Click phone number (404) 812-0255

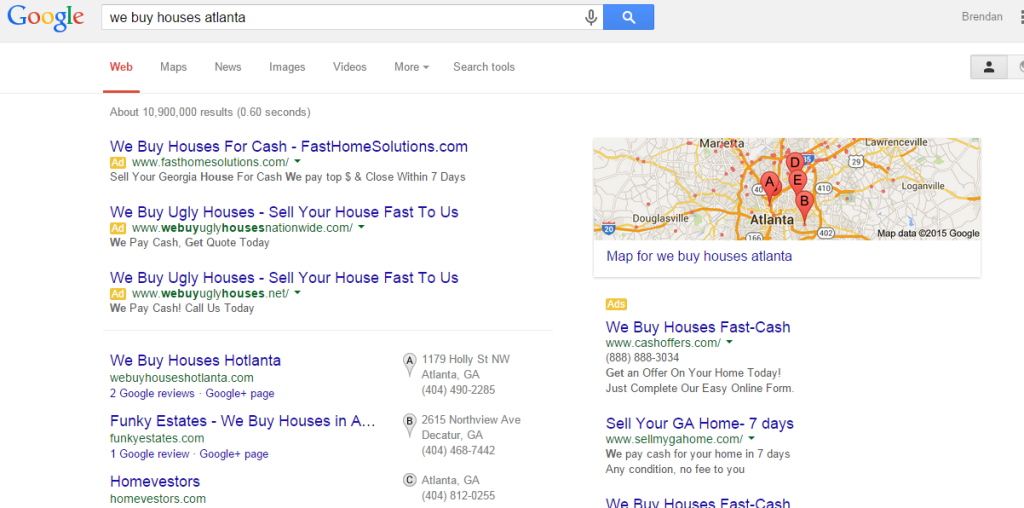458,495
